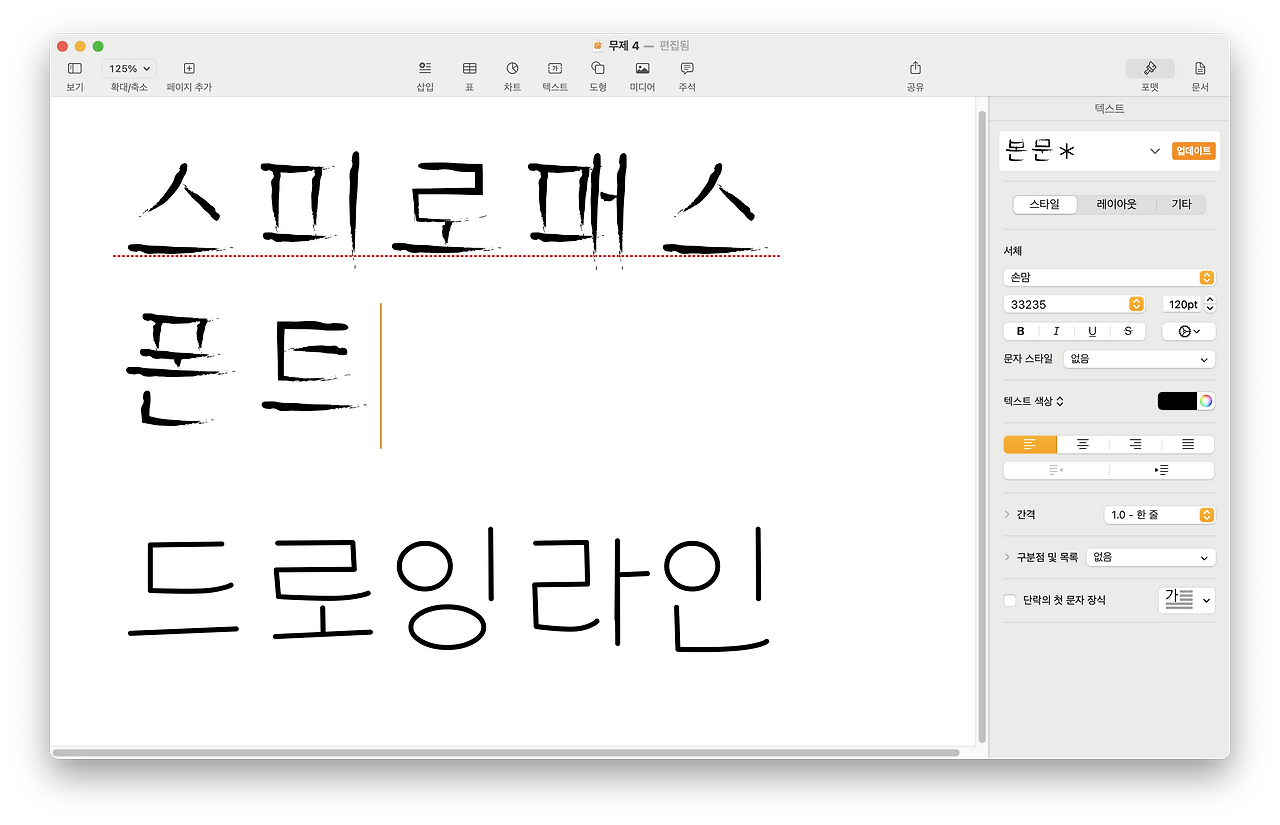Close the Pages window
The image size is (1280, 825).
[x=62, y=46]
